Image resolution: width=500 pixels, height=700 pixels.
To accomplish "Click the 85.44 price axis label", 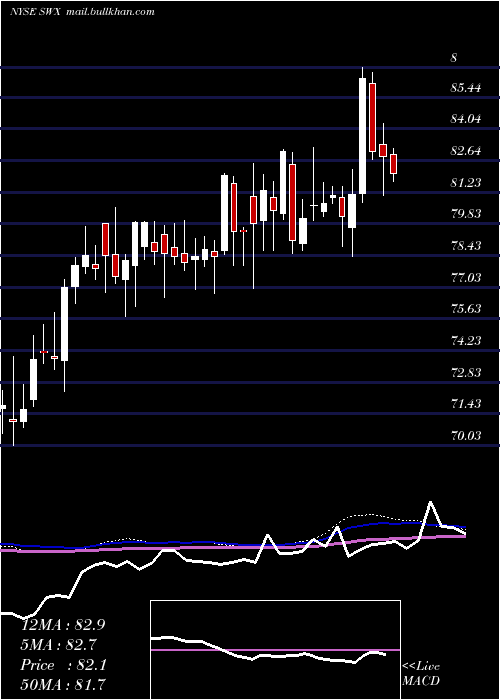I will click(x=466, y=88).
